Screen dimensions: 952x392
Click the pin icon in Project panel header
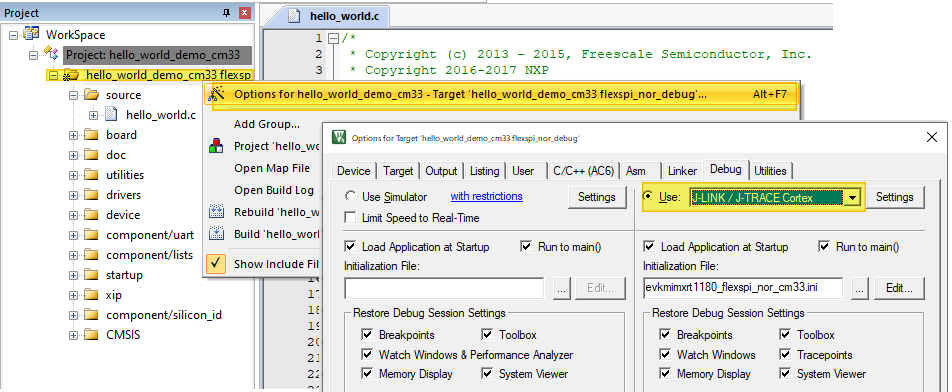pos(226,12)
